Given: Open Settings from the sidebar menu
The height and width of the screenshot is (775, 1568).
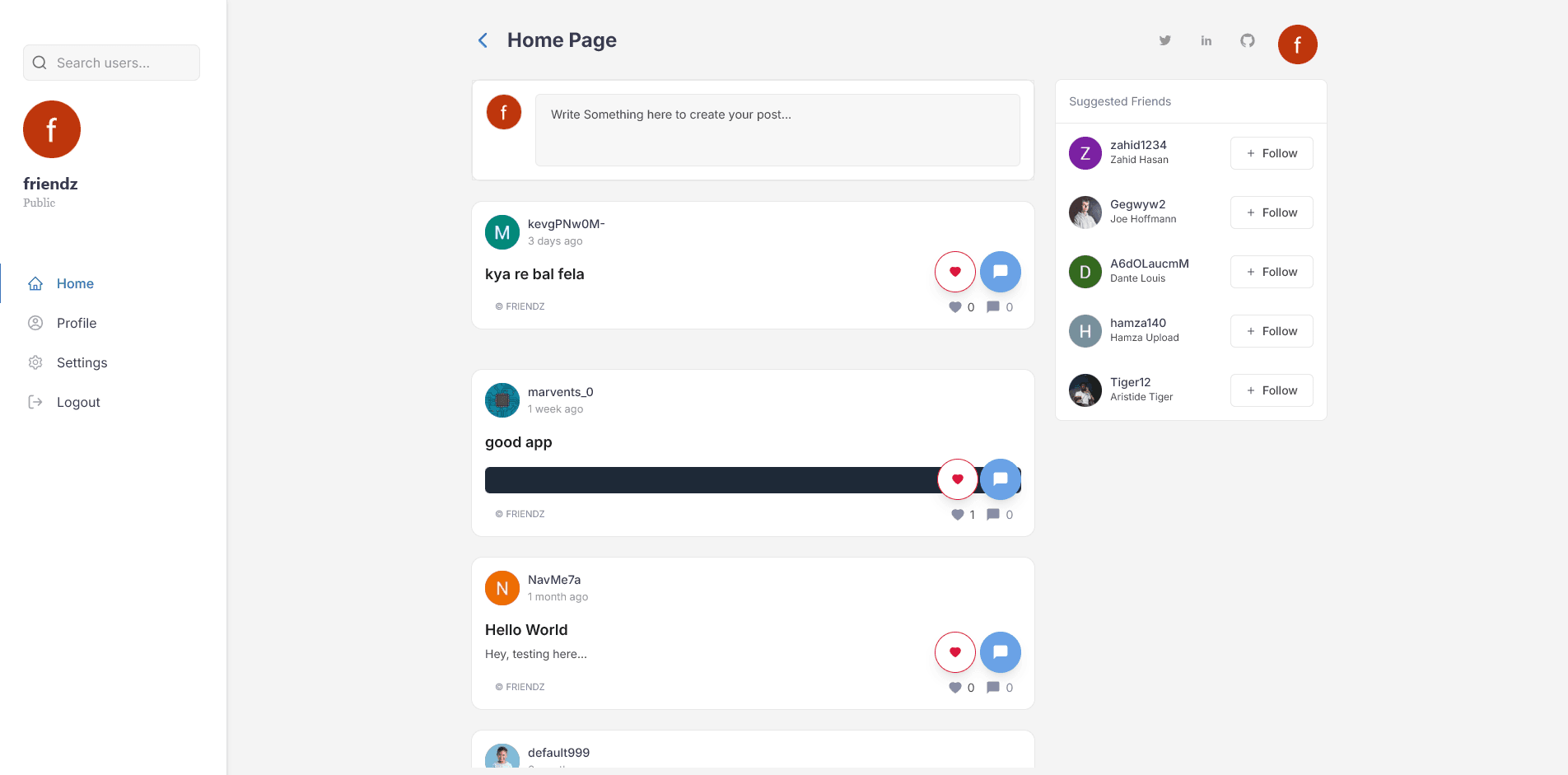Looking at the screenshot, I should 82,362.
